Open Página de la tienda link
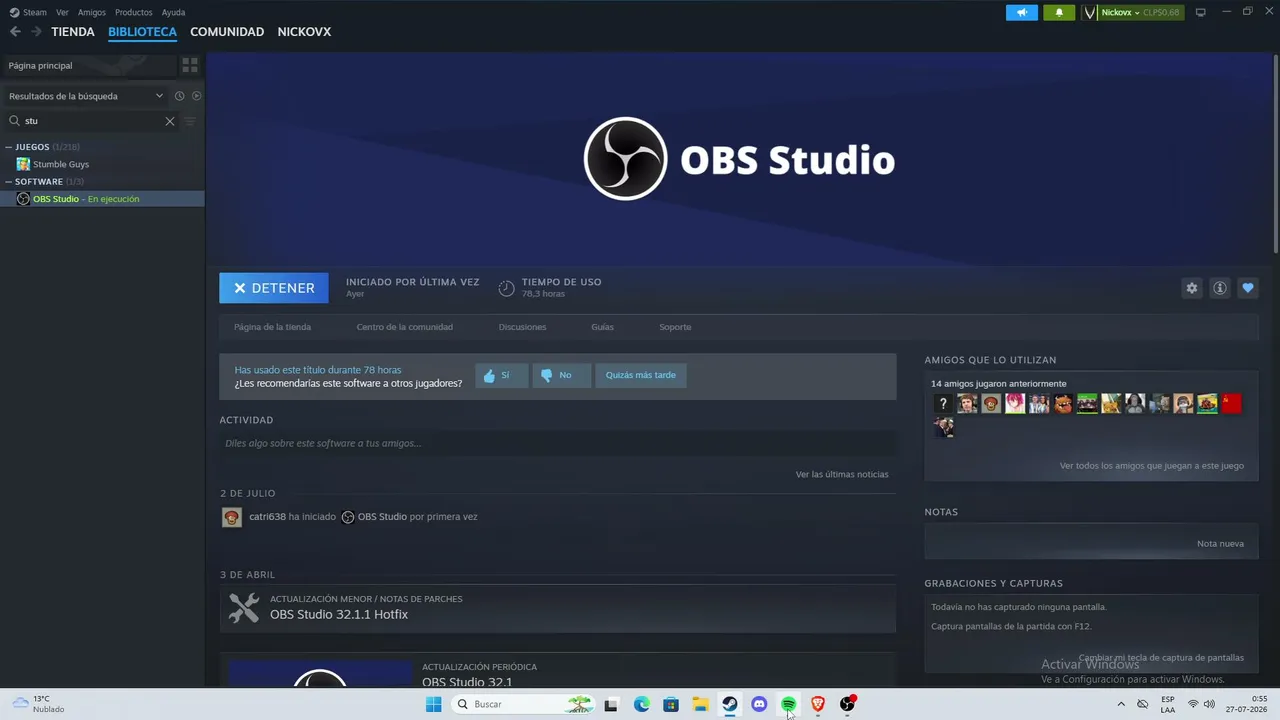Screen dimensions: 1280x720 (x=272, y=327)
